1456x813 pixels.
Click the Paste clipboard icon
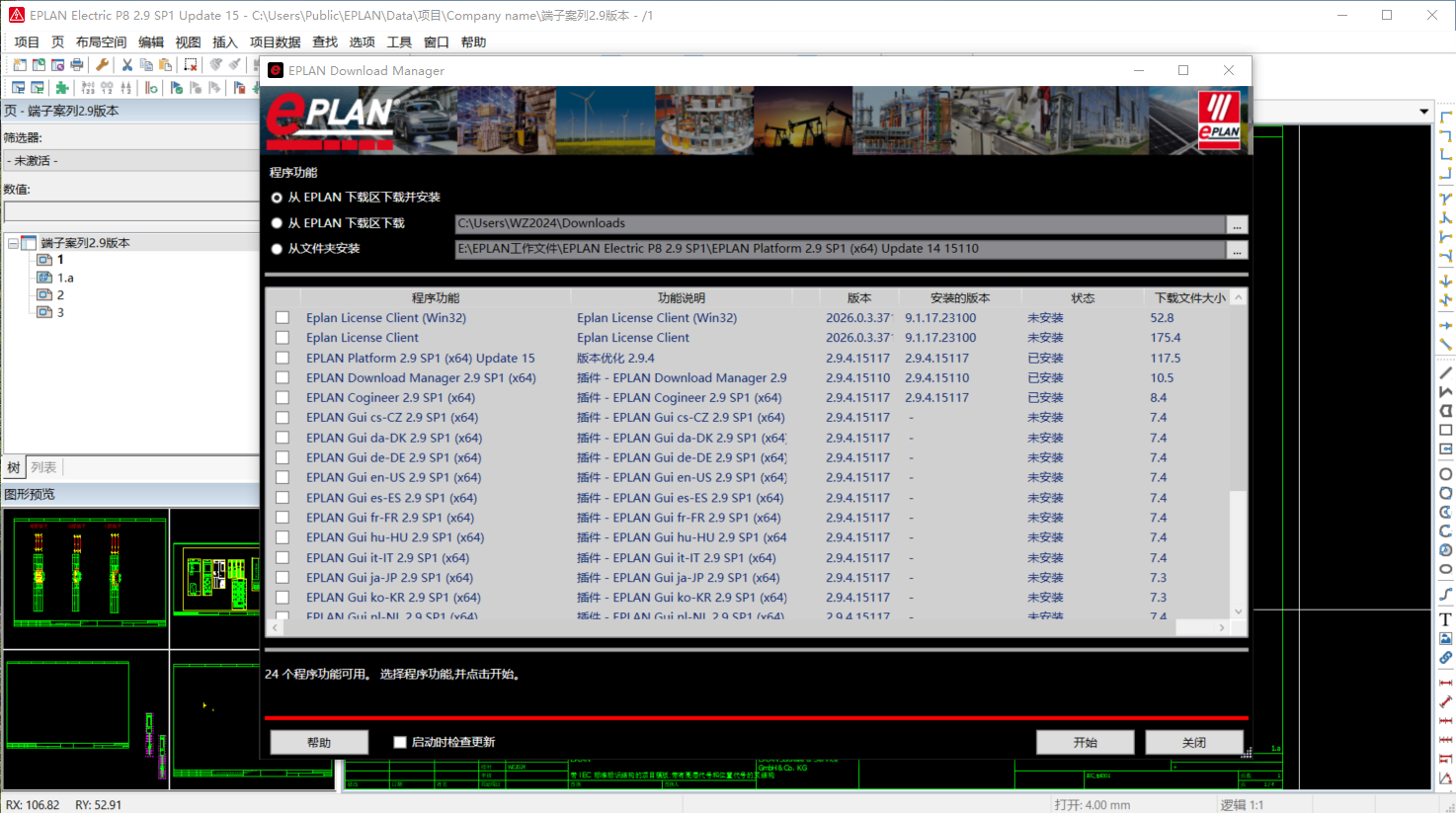165,65
